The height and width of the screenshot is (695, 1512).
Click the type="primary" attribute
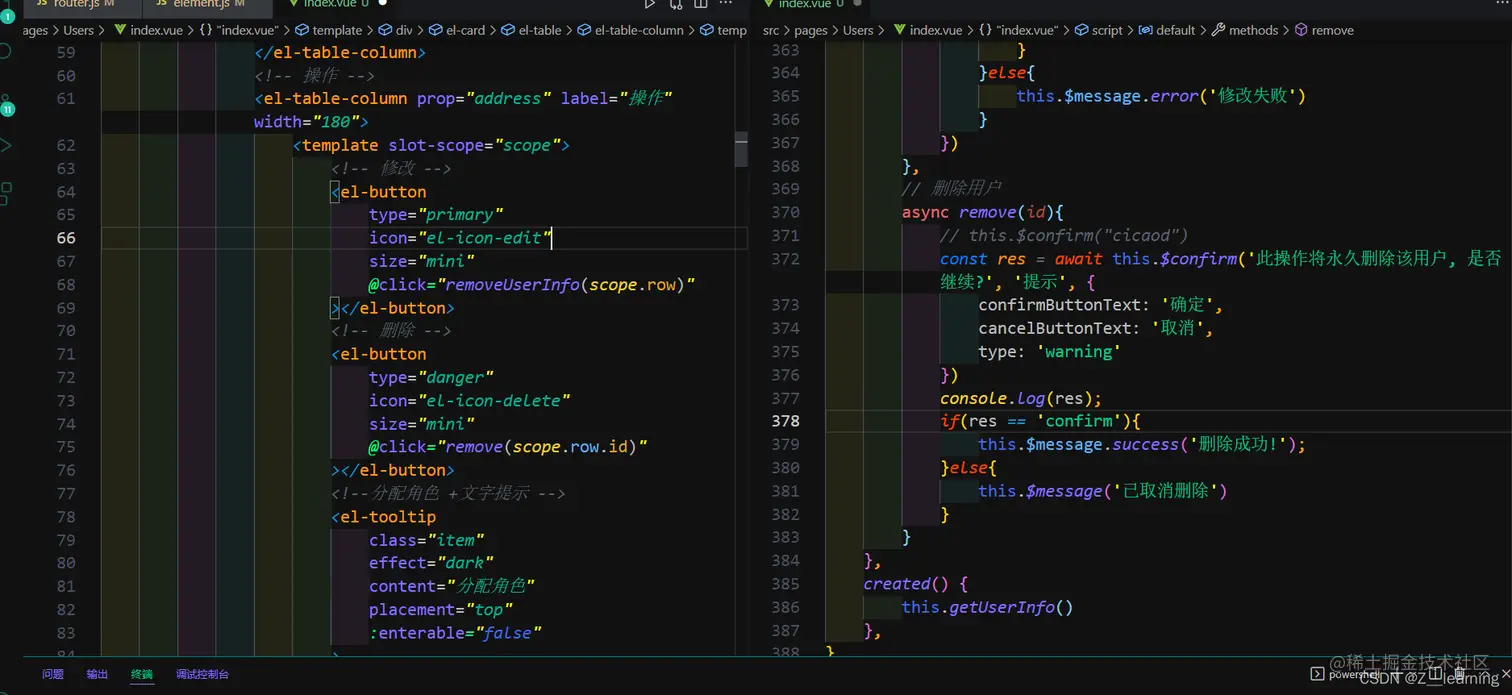click(436, 214)
